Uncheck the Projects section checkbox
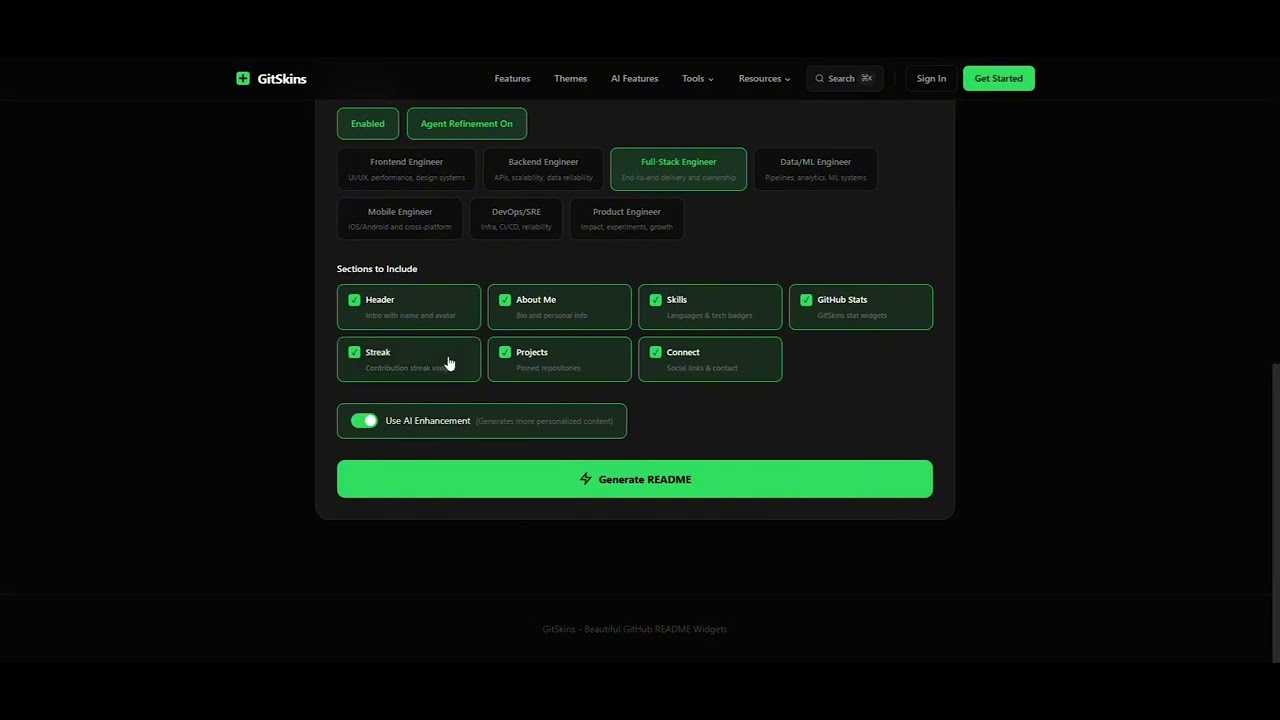Image resolution: width=1280 pixels, height=720 pixels. click(505, 352)
